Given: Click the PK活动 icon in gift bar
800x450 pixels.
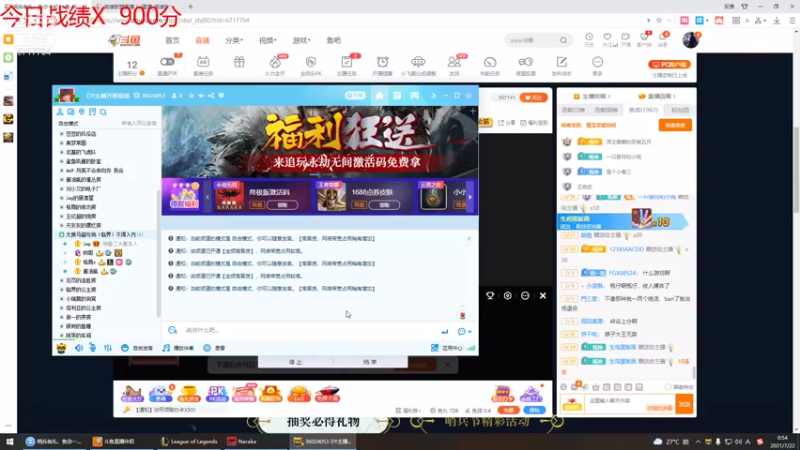Looking at the screenshot, I should pos(217,394).
